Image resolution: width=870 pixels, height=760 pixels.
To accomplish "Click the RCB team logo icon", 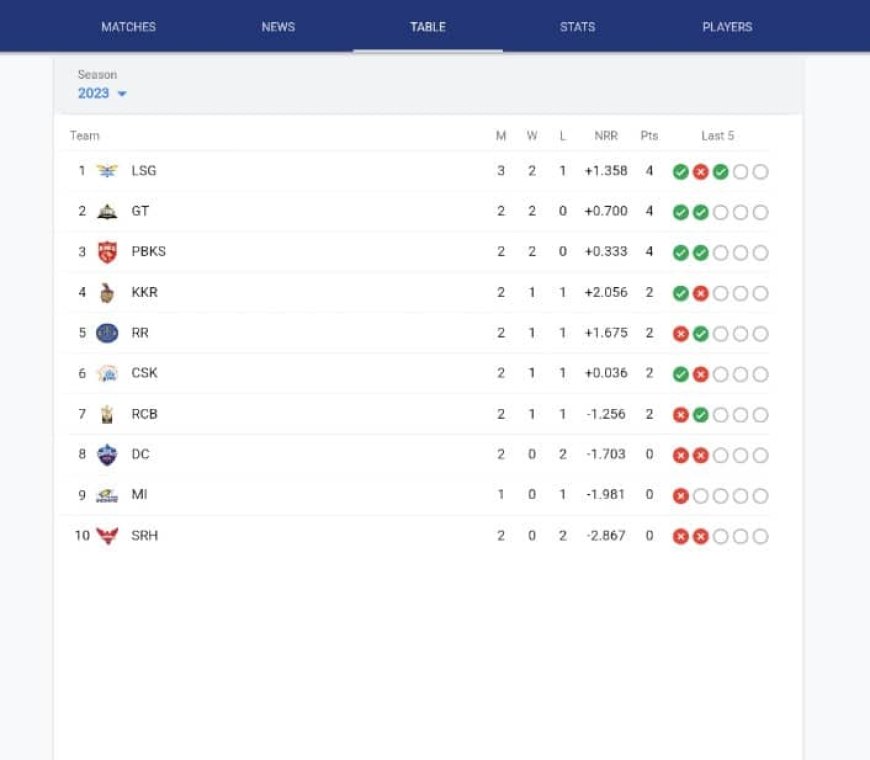I will [107, 414].
